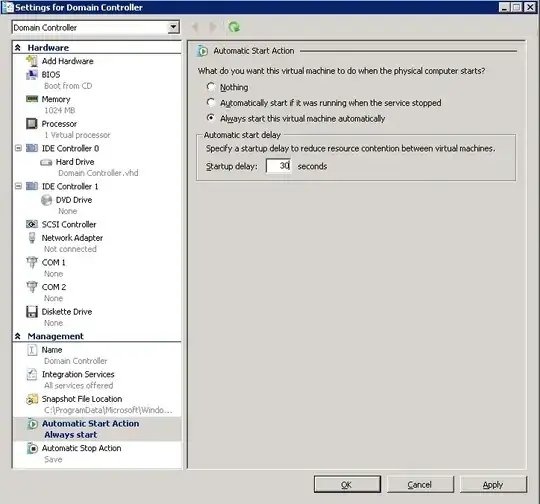
Task: Minimize the Settings window
Action: tap(504, 7)
